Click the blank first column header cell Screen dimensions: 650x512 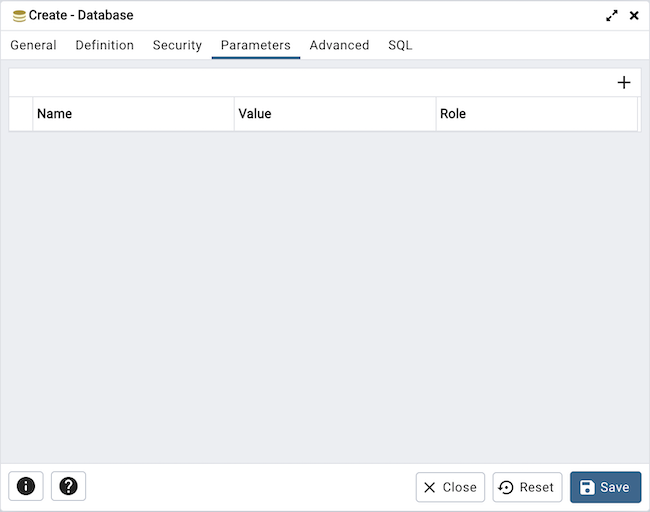(x=21, y=114)
